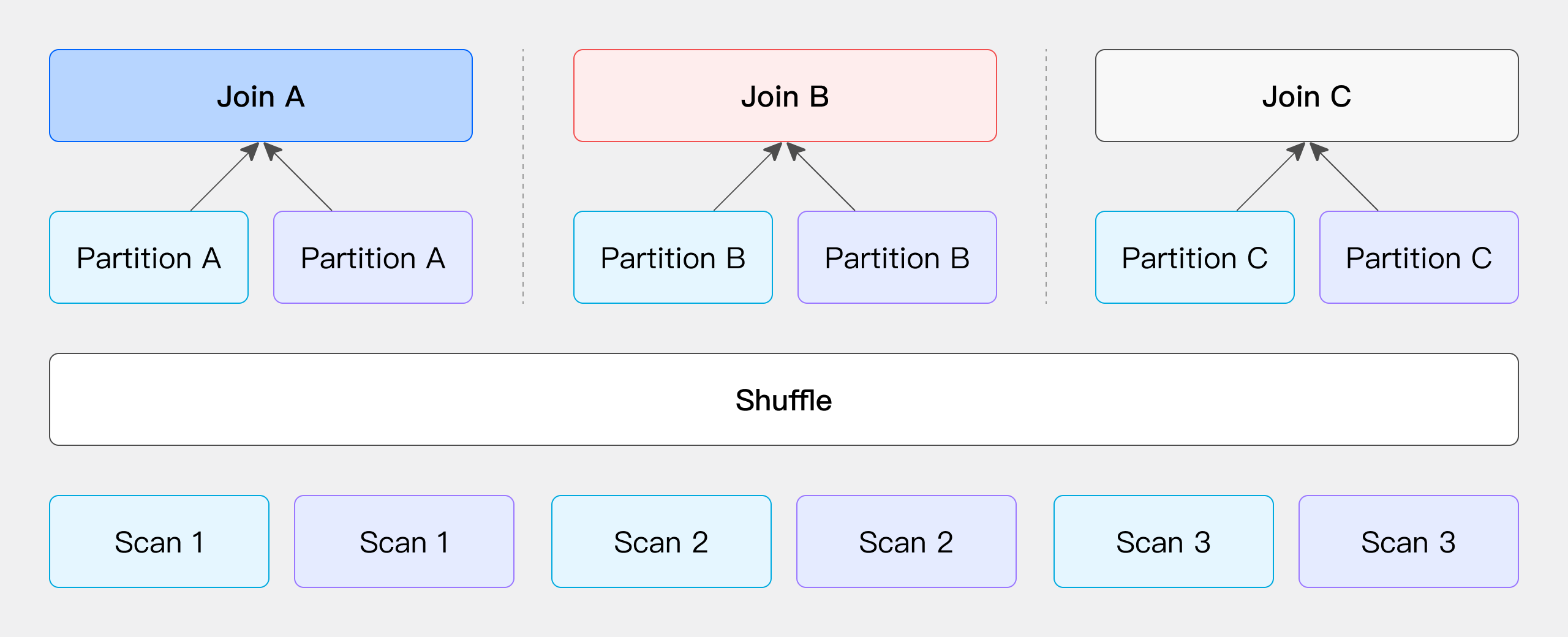Click the cyan Scan 3 box
This screenshot has width=1568, height=637.
tap(1164, 541)
